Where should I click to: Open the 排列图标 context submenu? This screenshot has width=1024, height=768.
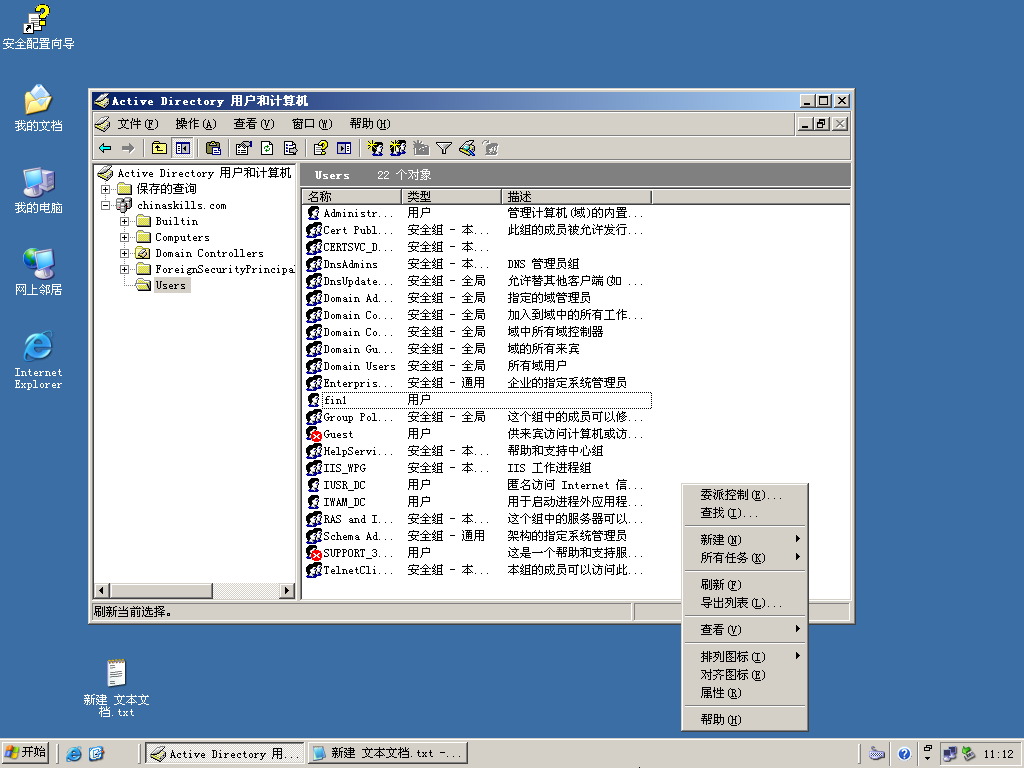pos(744,656)
